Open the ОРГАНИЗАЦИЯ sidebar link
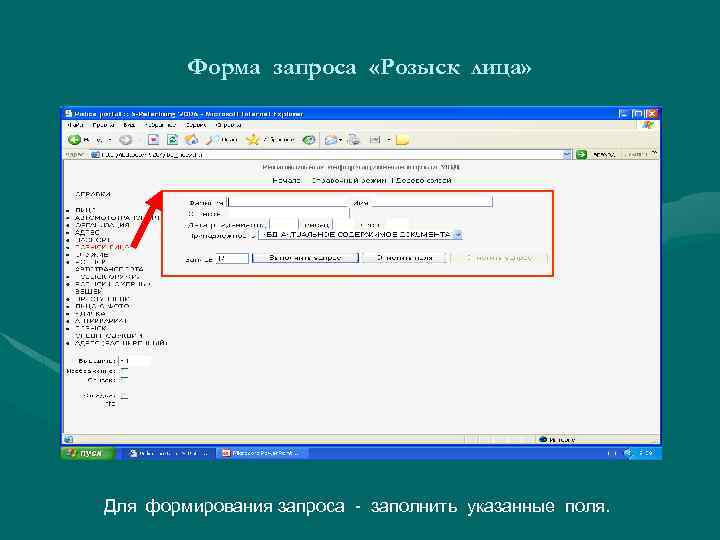The image size is (720, 540). [x=102, y=225]
